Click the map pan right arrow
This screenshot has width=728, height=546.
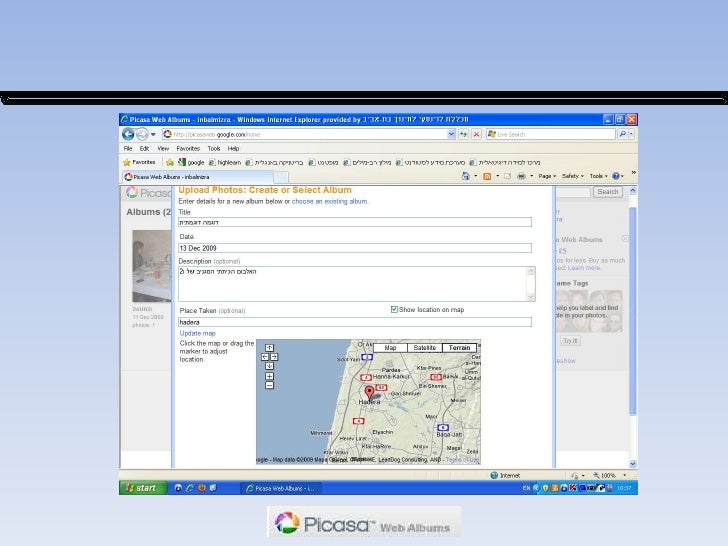(x=274, y=357)
